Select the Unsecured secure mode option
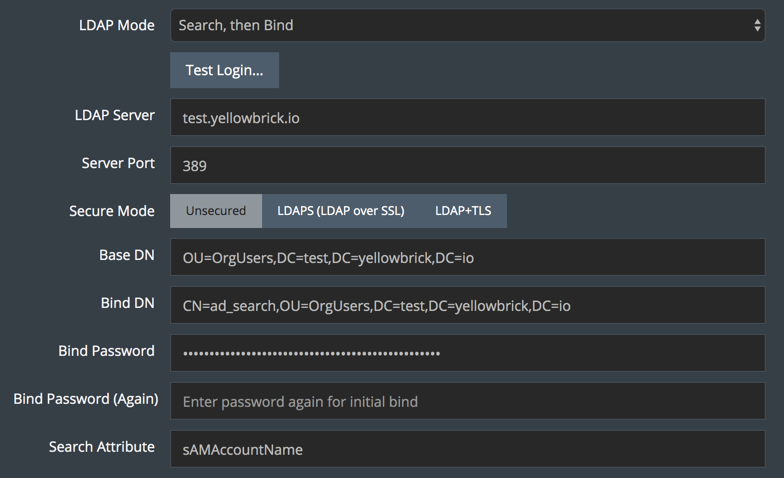 [216, 211]
